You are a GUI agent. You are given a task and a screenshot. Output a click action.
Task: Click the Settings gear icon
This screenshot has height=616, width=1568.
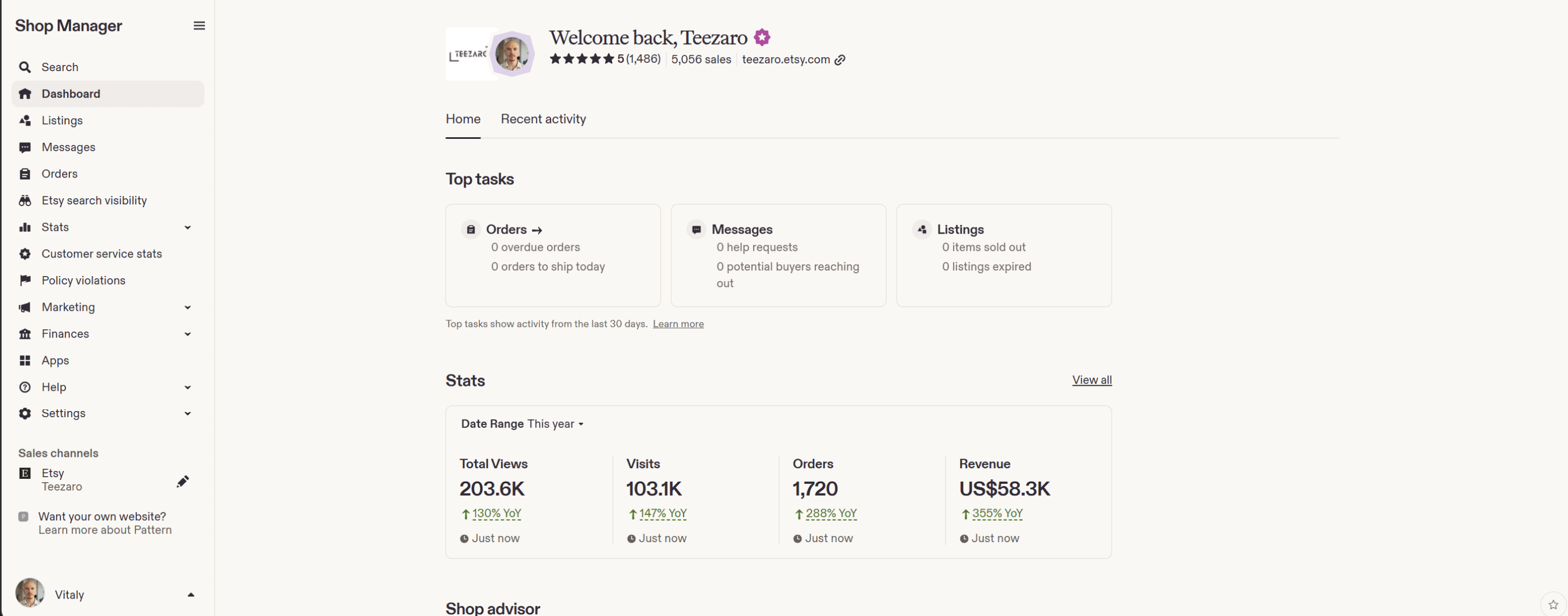point(25,414)
